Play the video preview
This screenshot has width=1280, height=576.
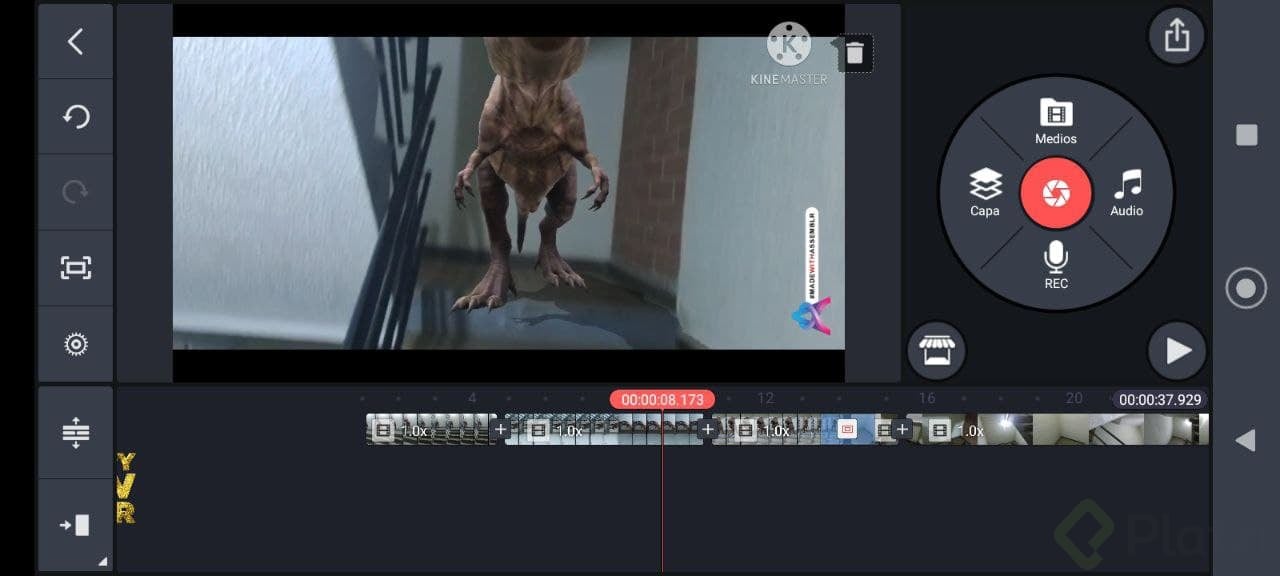(1177, 351)
